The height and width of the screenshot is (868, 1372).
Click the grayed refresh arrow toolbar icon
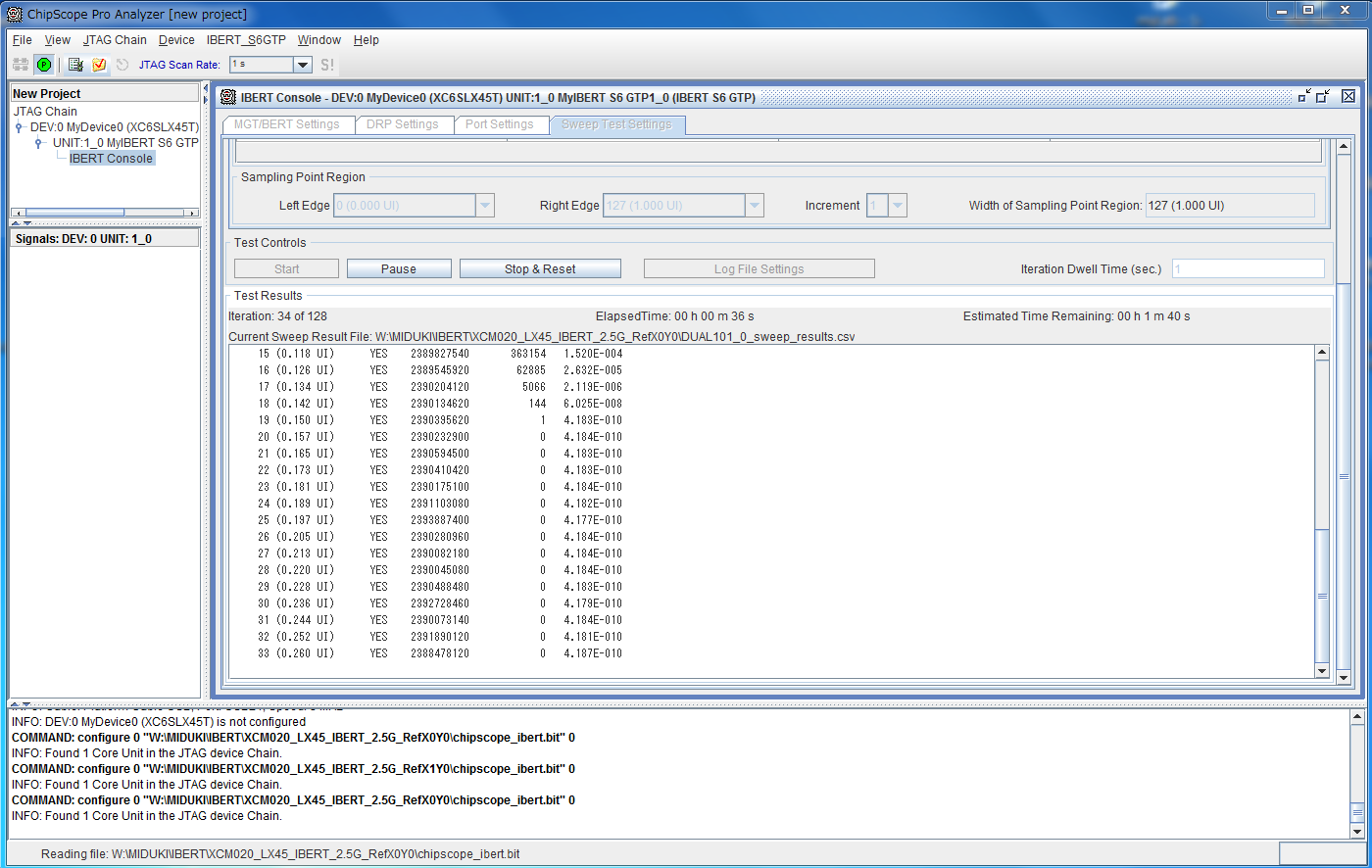point(122,65)
